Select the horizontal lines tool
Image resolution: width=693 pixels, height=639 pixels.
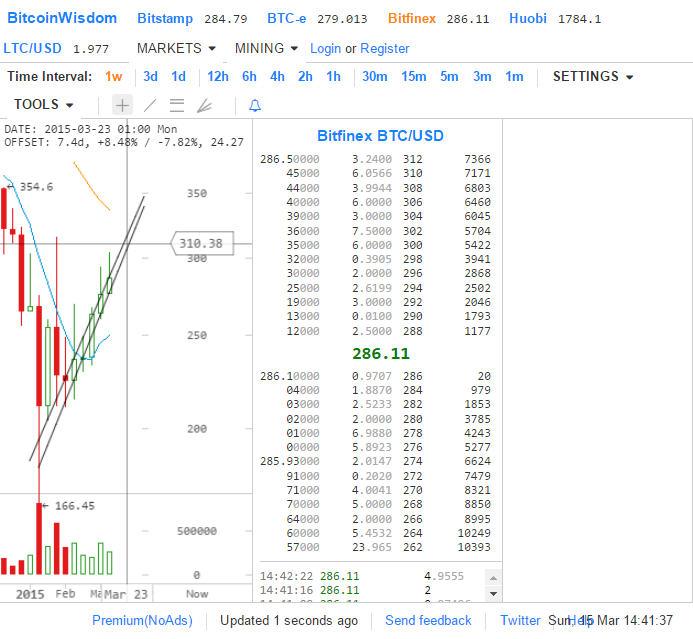coord(177,105)
